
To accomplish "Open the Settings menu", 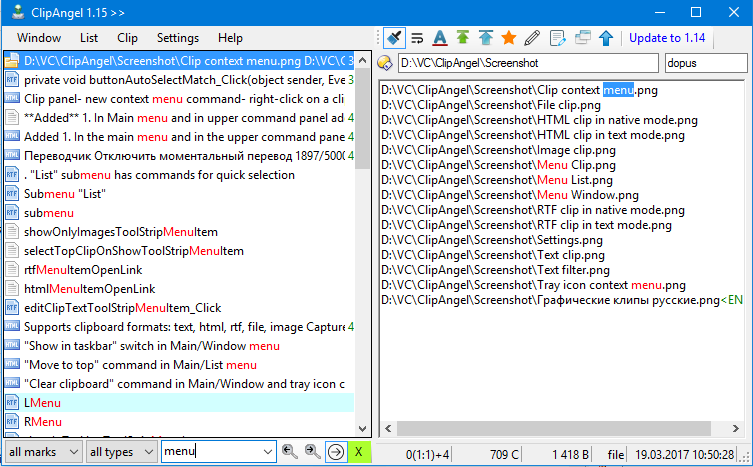I will [x=178, y=38].
